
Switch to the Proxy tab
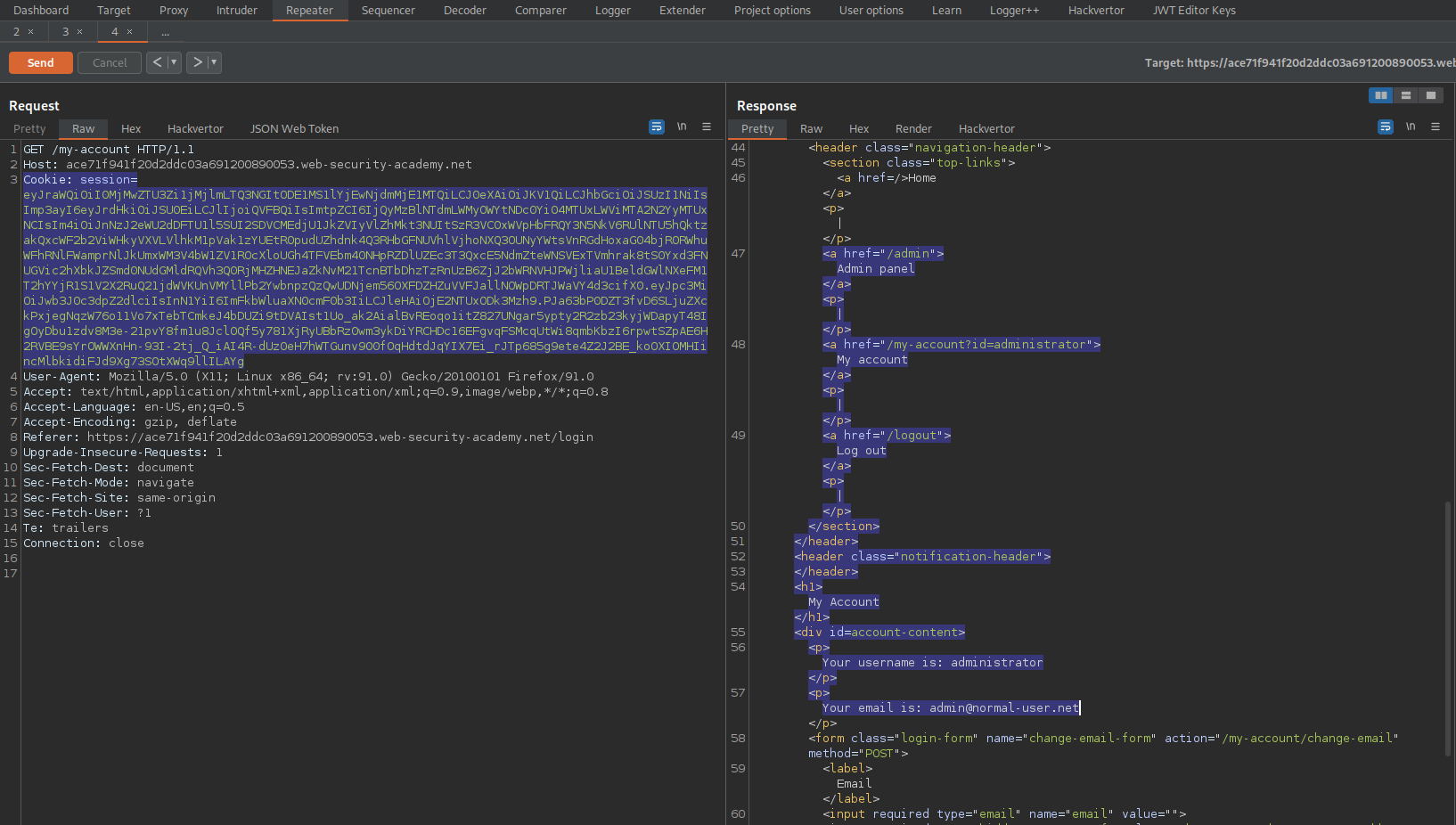(x=174, y=11)
